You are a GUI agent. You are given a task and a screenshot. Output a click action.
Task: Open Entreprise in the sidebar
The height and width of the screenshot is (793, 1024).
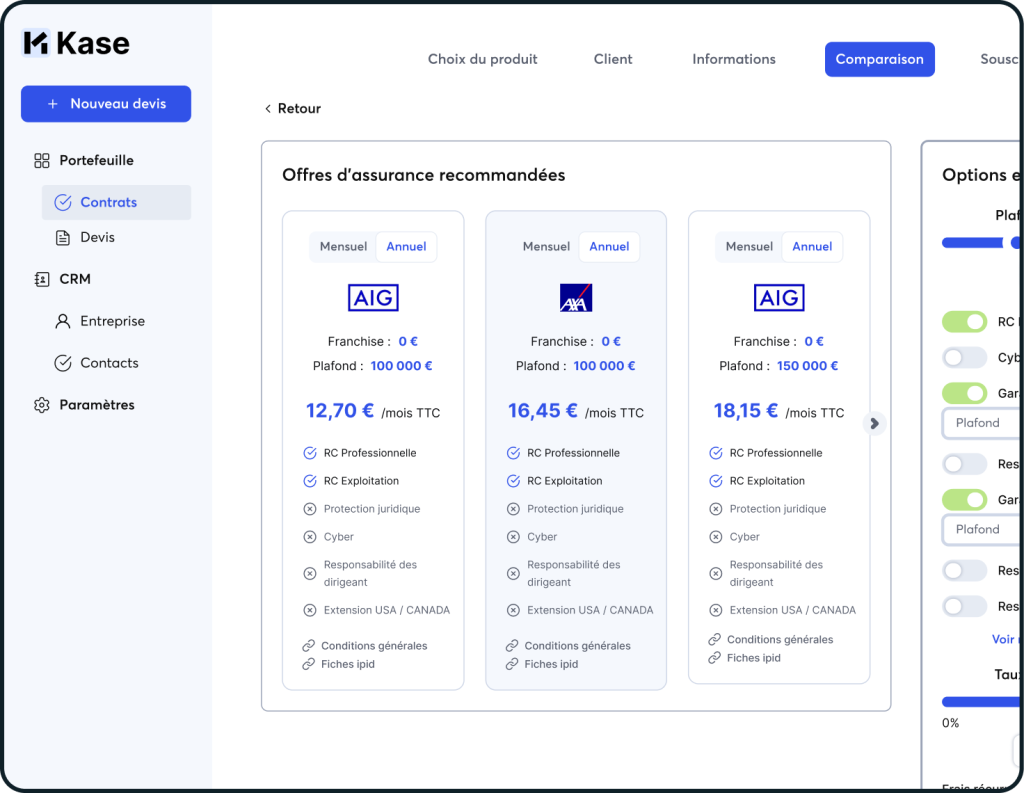(112, 321)
